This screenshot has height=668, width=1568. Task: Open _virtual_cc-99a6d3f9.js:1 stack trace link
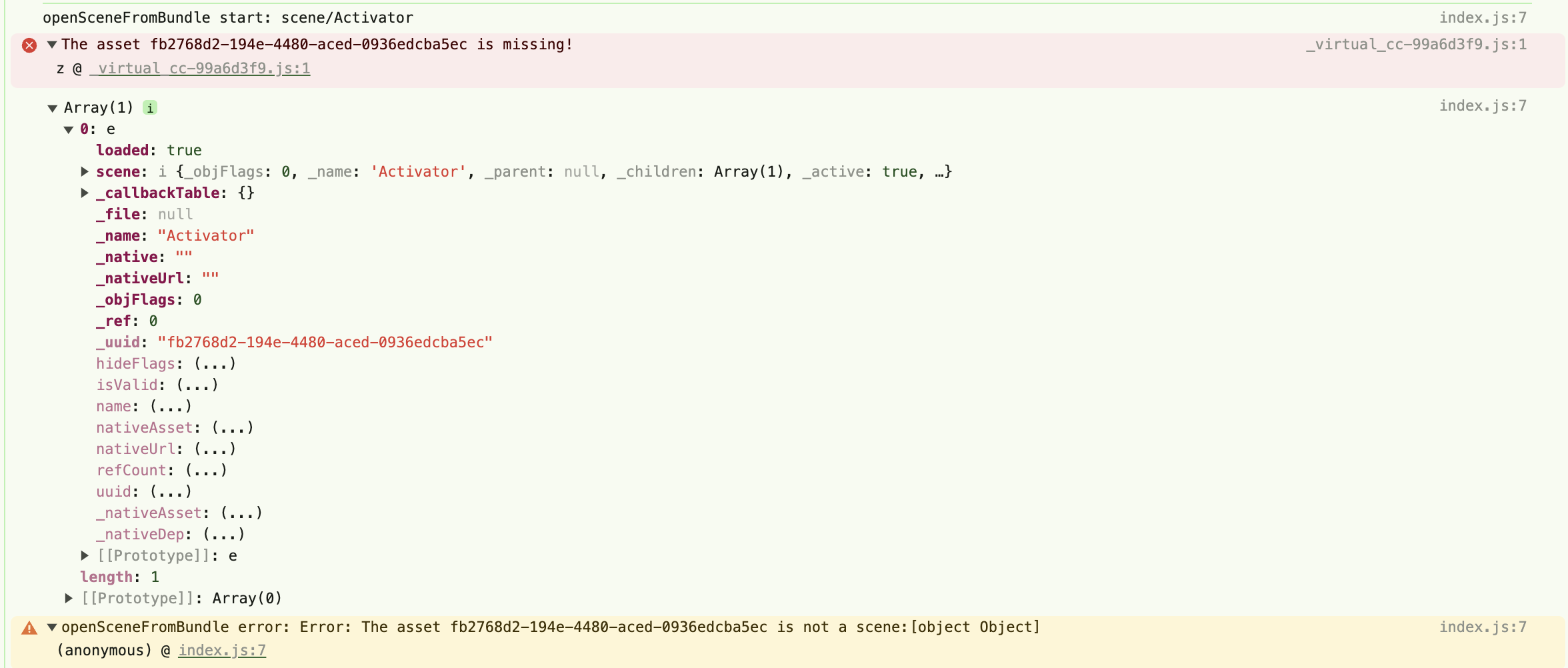[200, 69]
